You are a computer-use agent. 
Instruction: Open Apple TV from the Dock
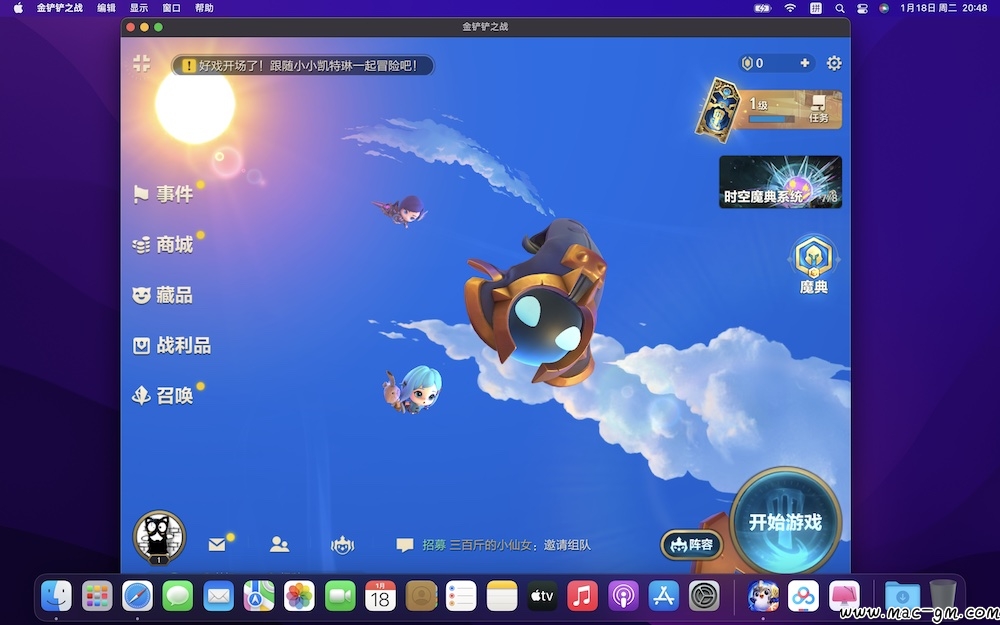(x=542, y=596)
